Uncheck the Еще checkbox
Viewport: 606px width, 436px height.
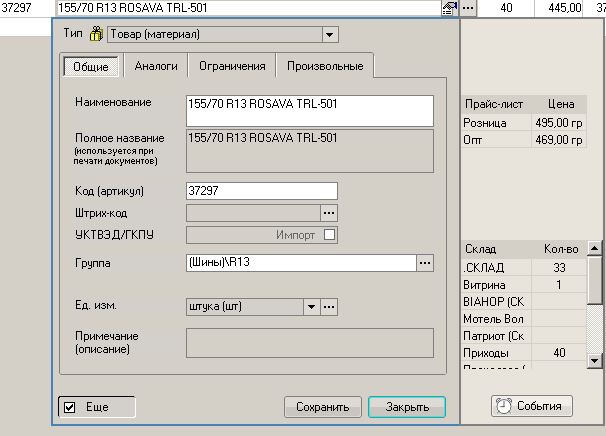click(x=70, y=407)
